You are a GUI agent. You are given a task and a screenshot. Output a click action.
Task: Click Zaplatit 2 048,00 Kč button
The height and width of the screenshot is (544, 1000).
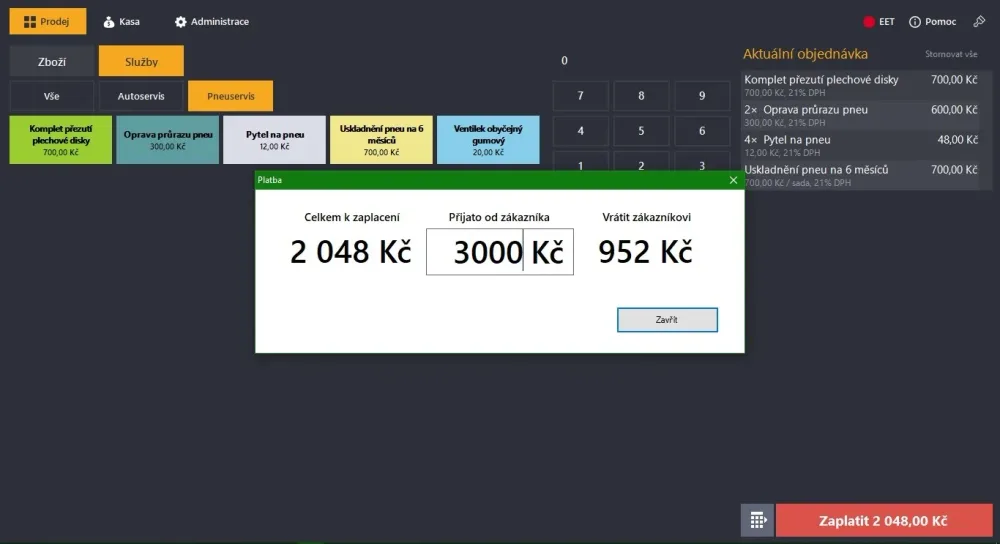pyautogui.click(x=884, y=520)
